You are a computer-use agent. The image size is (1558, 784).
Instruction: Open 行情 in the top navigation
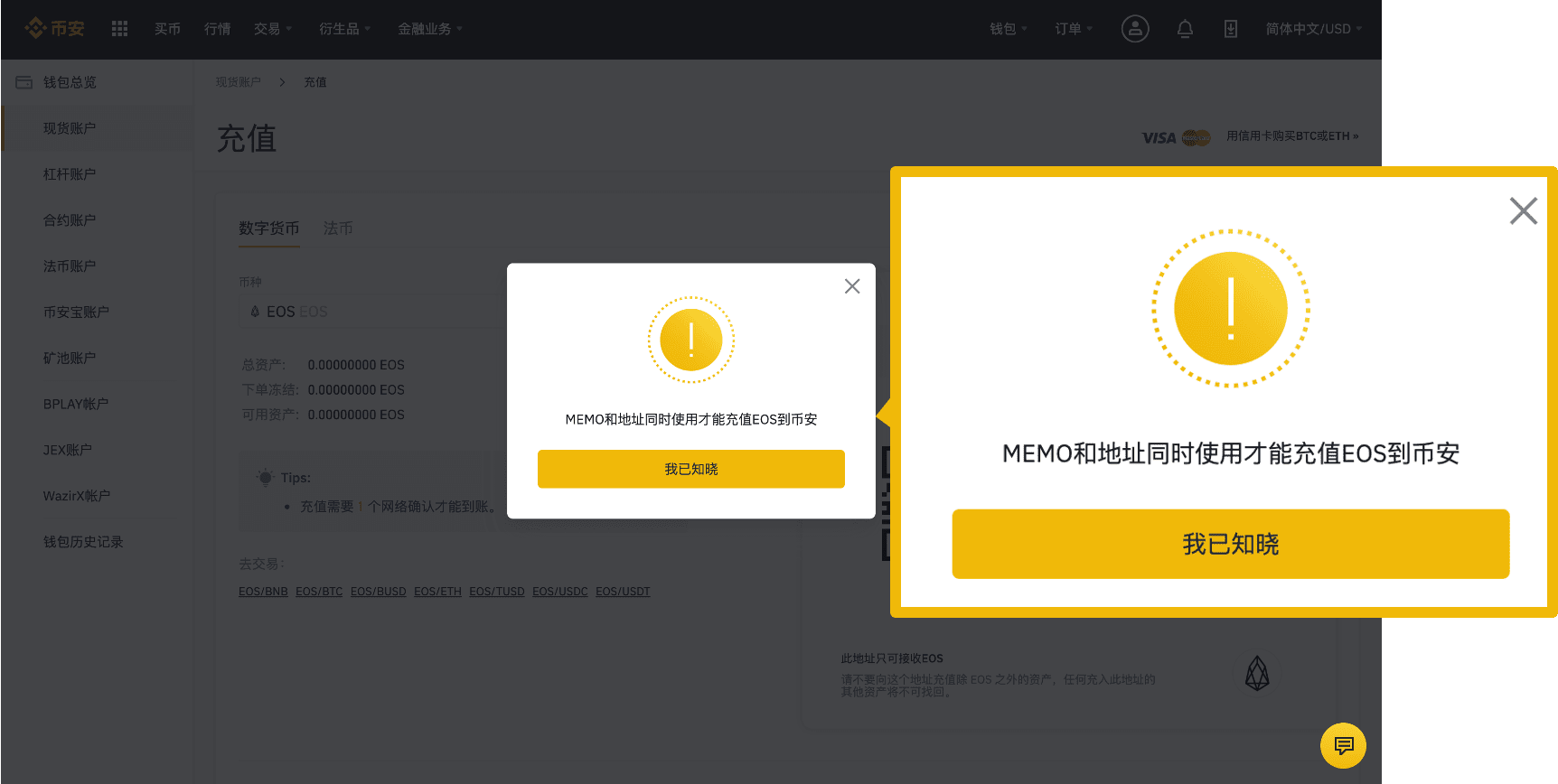tap(217, 29)
